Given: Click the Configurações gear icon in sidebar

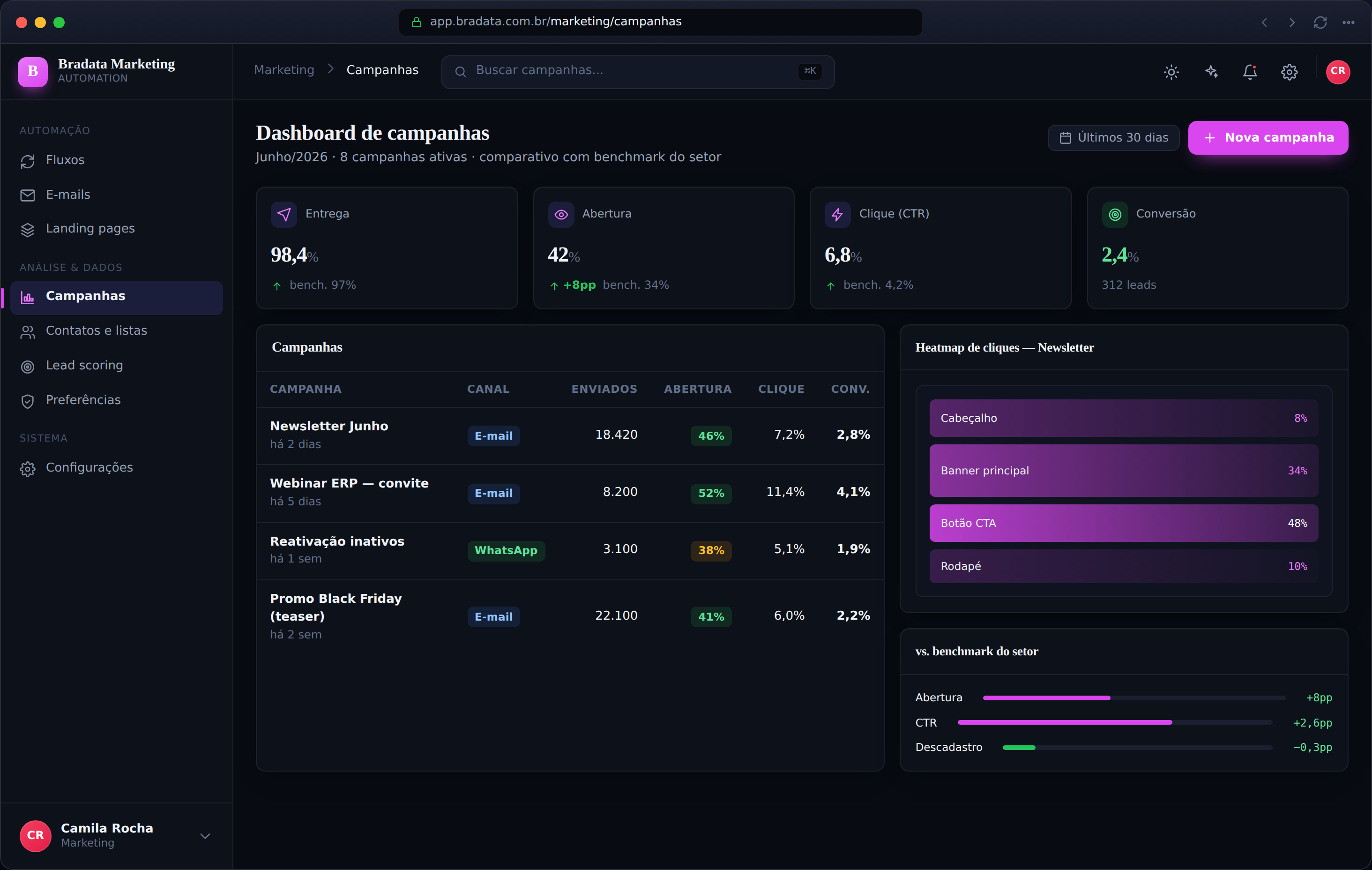Looking at the screenshot, I should 27,469.
